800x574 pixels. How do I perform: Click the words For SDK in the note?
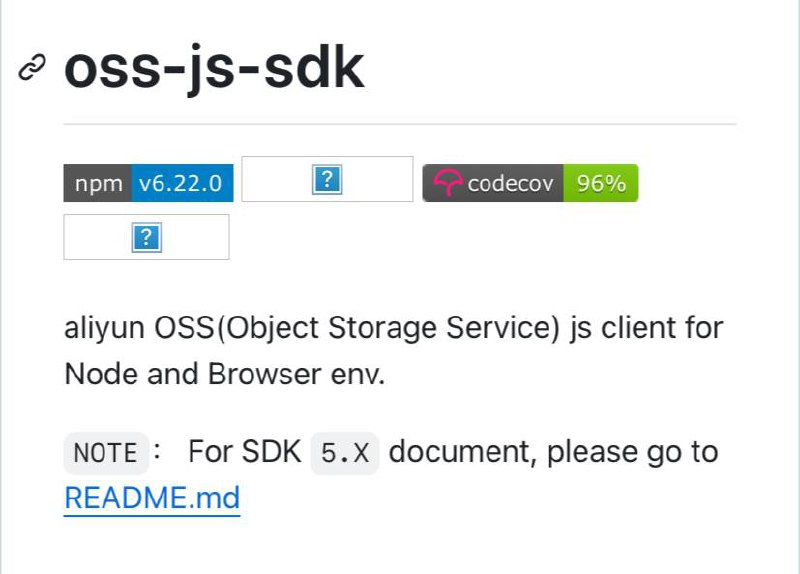[245, 452]
